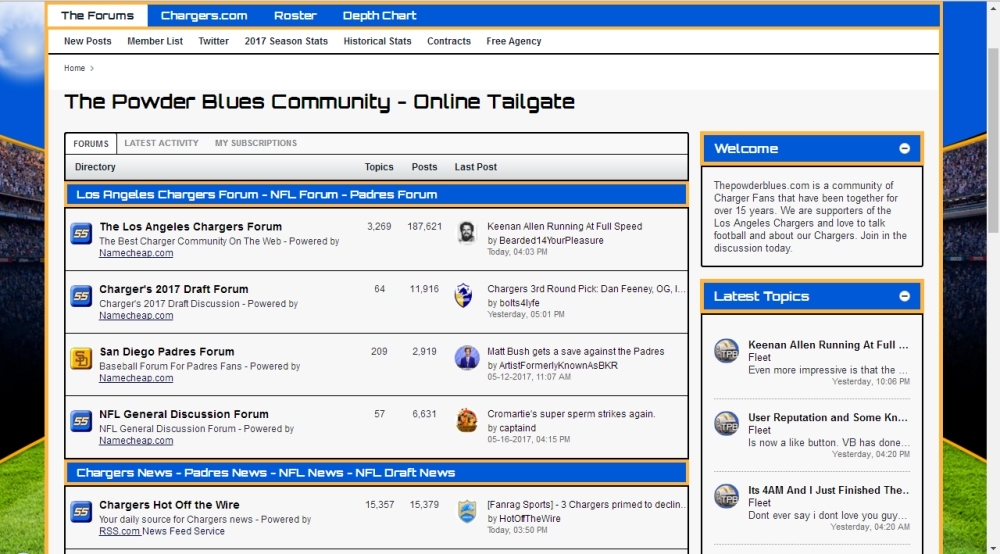Viewport: 1000px width, 554px height.
Task: Collapse the Welcome panel
Action: (x=904, y=149)
